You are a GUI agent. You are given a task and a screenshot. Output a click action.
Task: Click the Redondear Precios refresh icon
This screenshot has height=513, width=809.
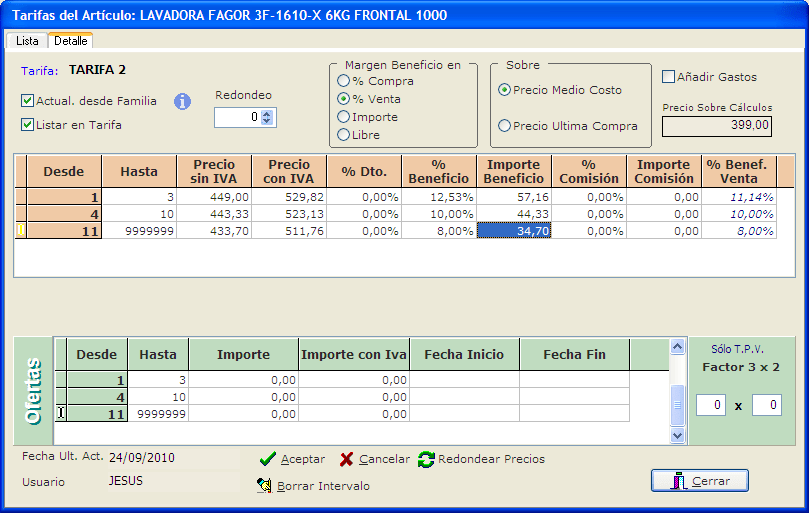[x=426, y=459]
